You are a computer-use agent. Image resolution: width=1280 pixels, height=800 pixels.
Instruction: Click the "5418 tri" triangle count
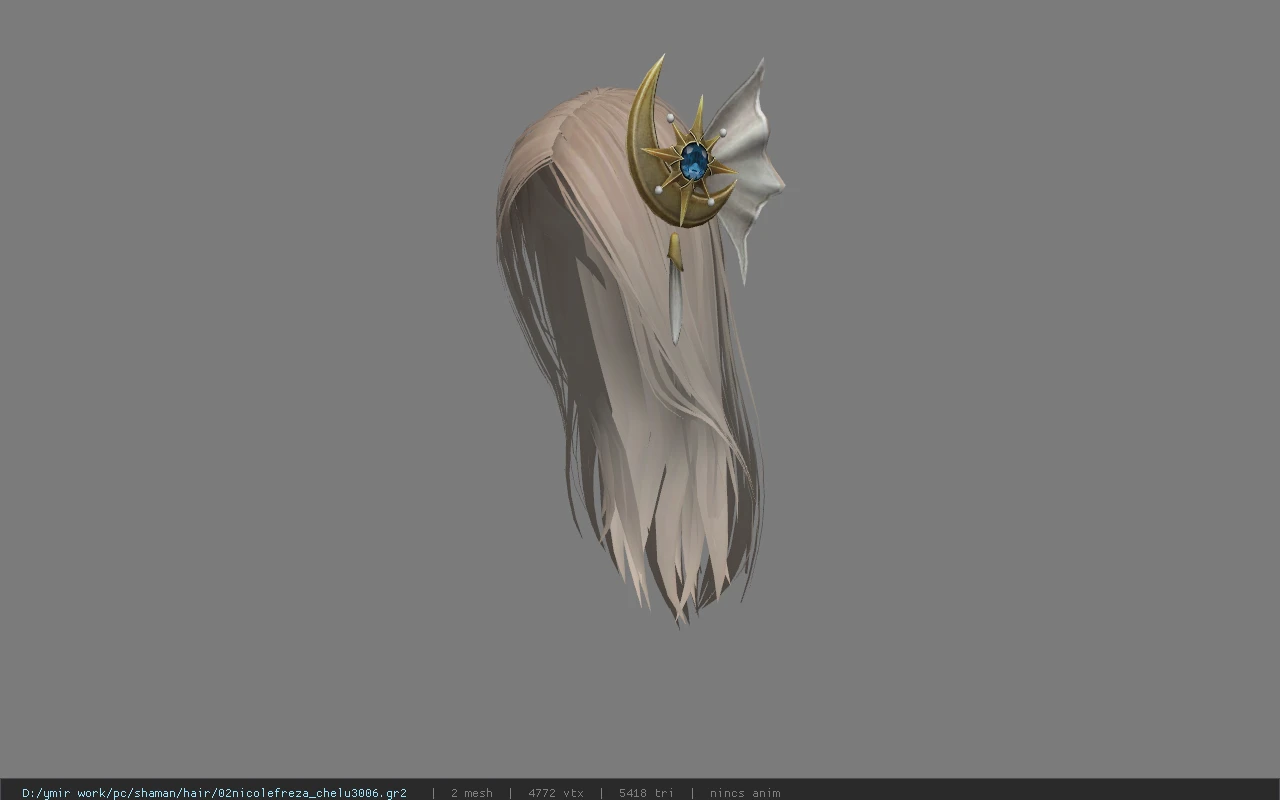[646, 793]
